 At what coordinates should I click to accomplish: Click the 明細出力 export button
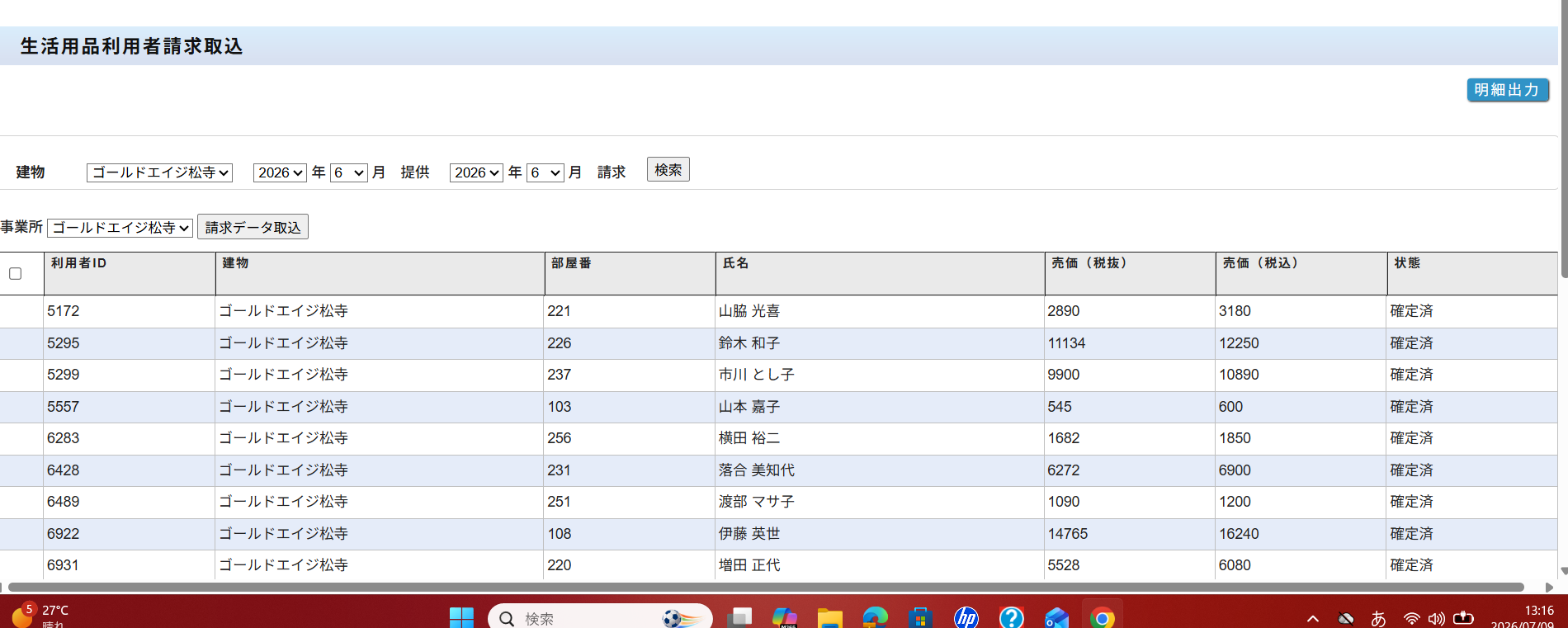1507,90
